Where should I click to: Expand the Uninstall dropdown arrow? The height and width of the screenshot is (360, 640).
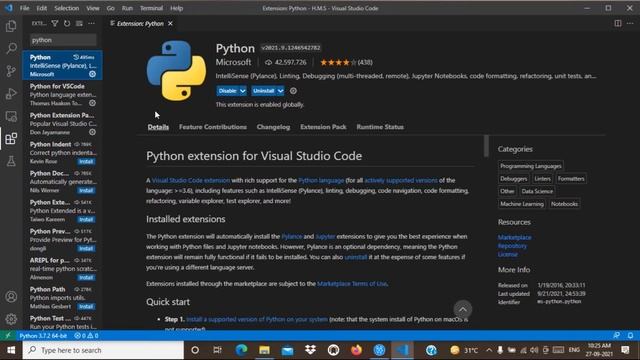pos(280,91)
